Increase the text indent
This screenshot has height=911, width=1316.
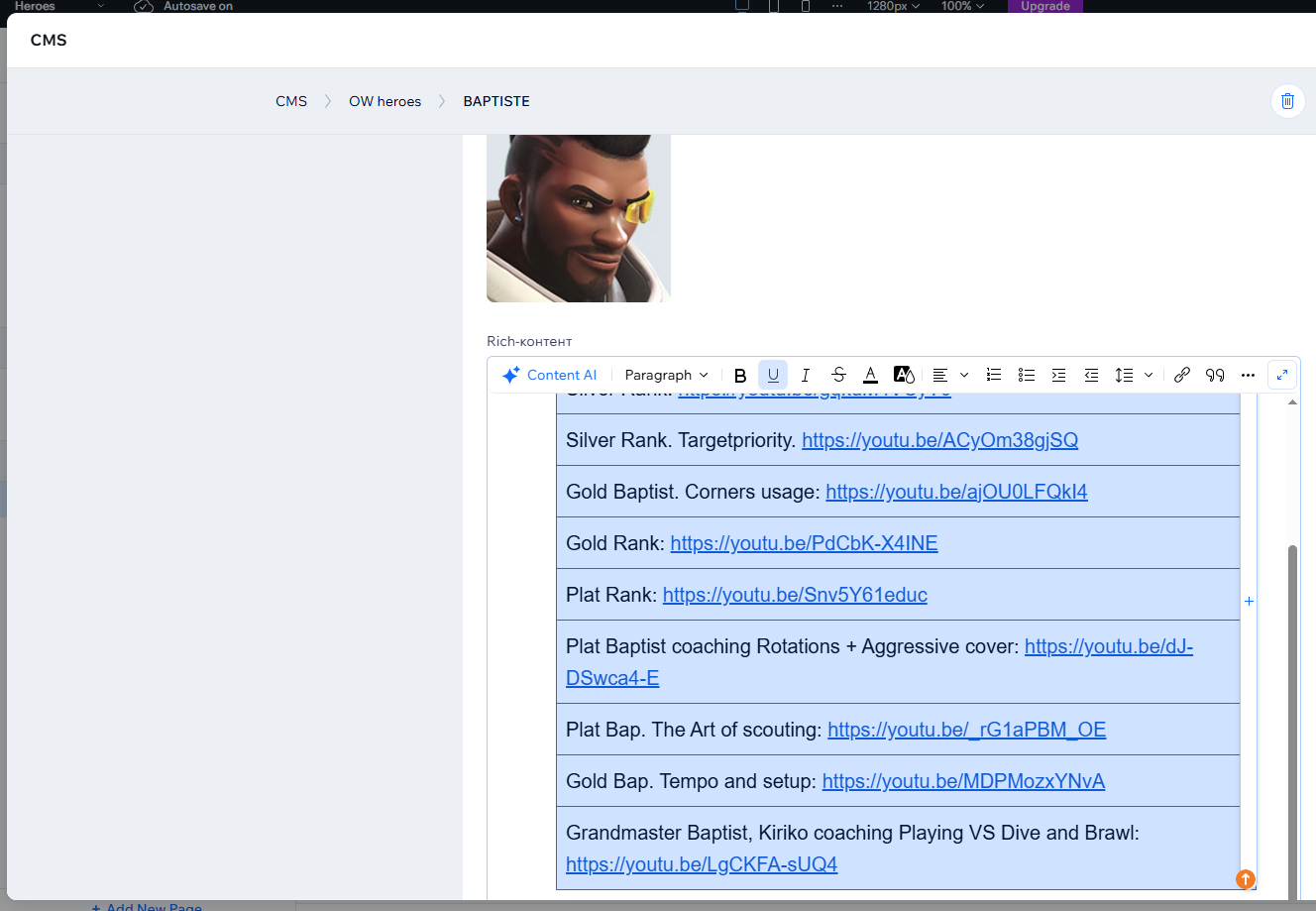[1059, 375]
